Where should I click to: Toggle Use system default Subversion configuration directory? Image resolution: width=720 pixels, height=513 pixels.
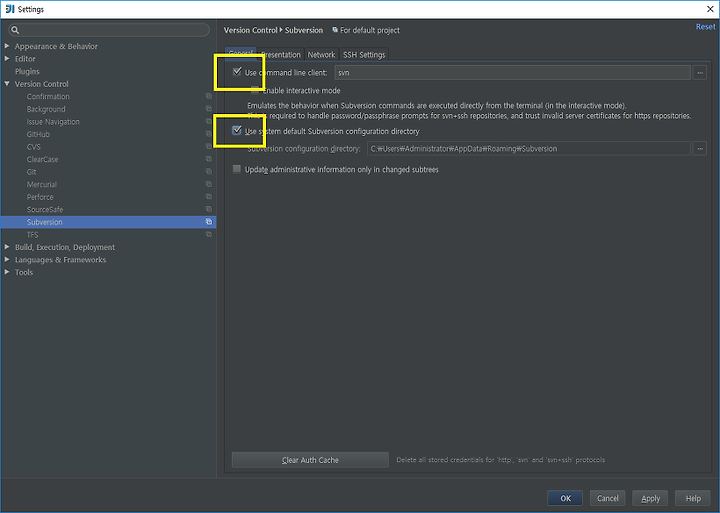[x=237, y=130]
